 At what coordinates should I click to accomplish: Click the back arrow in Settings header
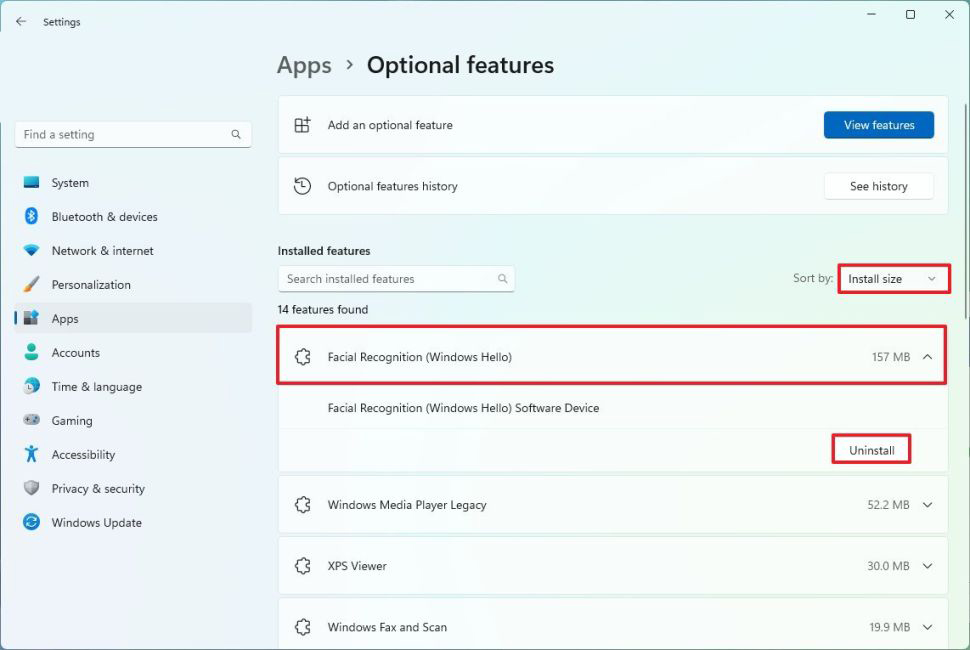point(21,21)
